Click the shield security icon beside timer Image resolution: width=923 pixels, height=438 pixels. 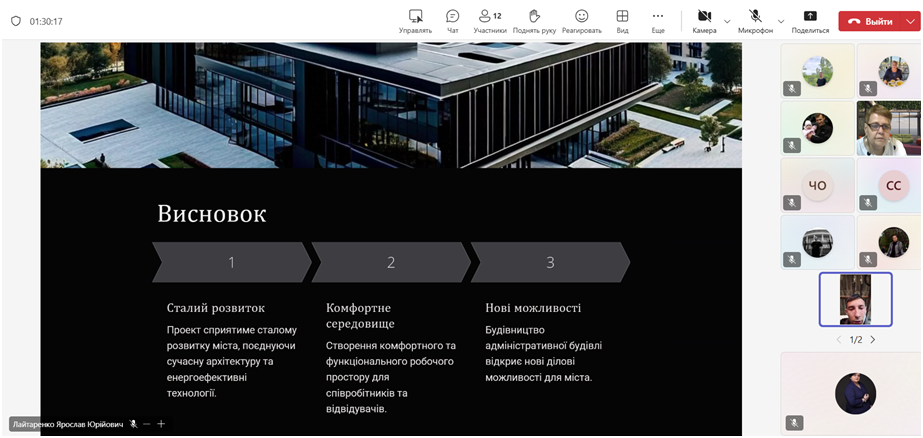[x=15, y=21]
